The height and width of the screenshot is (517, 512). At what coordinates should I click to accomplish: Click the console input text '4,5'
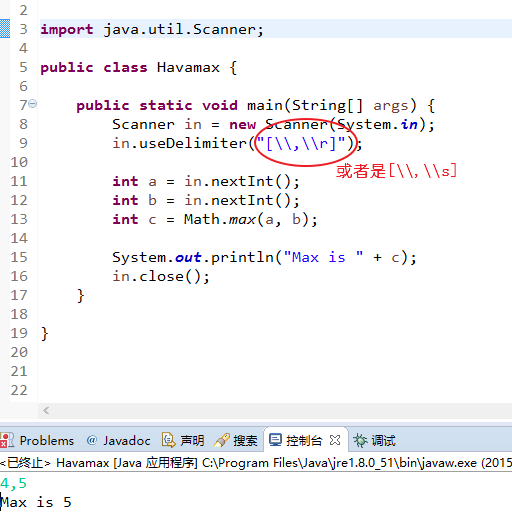click(13, 483)
